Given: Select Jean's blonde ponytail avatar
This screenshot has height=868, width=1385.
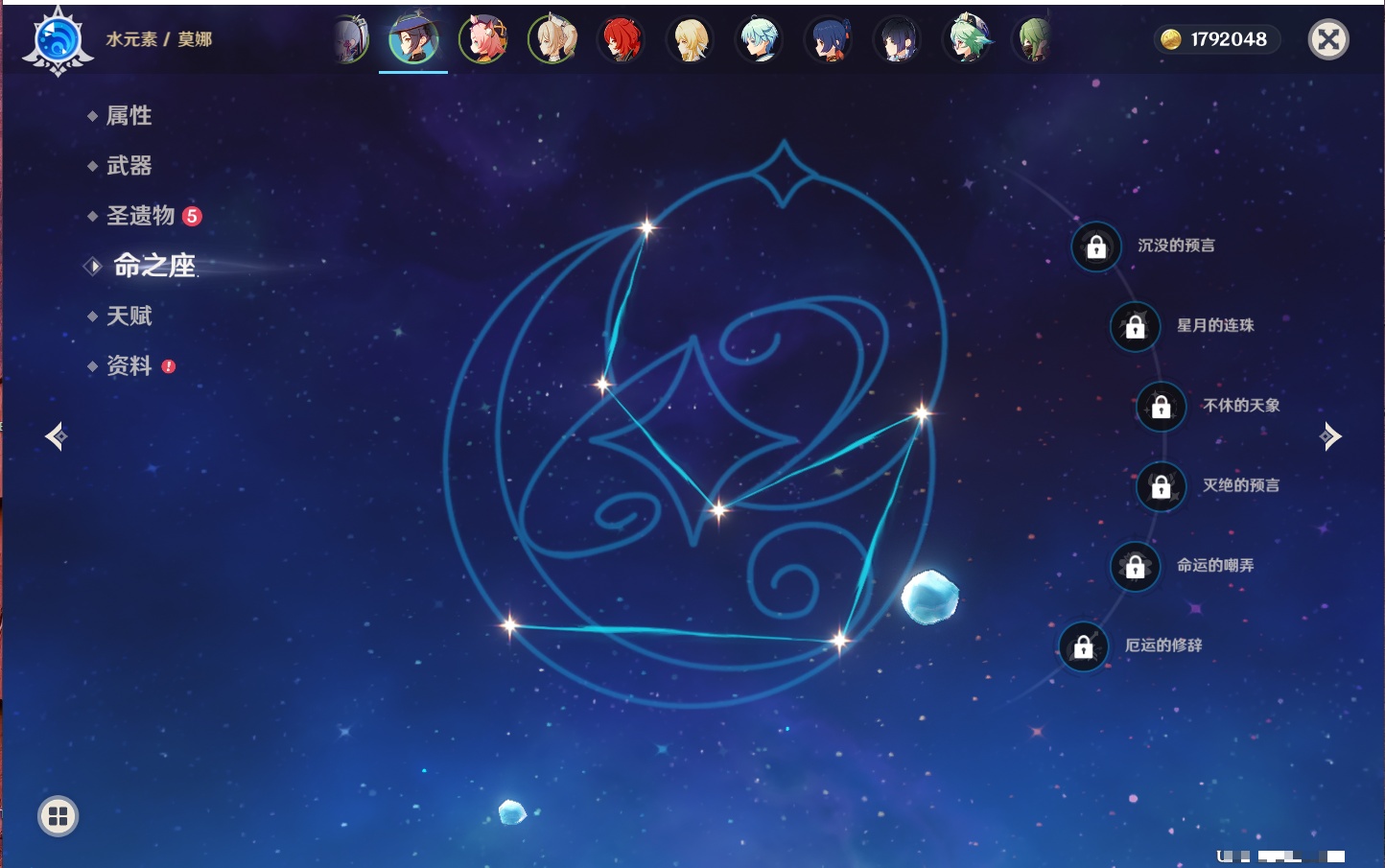Looking at the screenshot, I should pos(552,39).
